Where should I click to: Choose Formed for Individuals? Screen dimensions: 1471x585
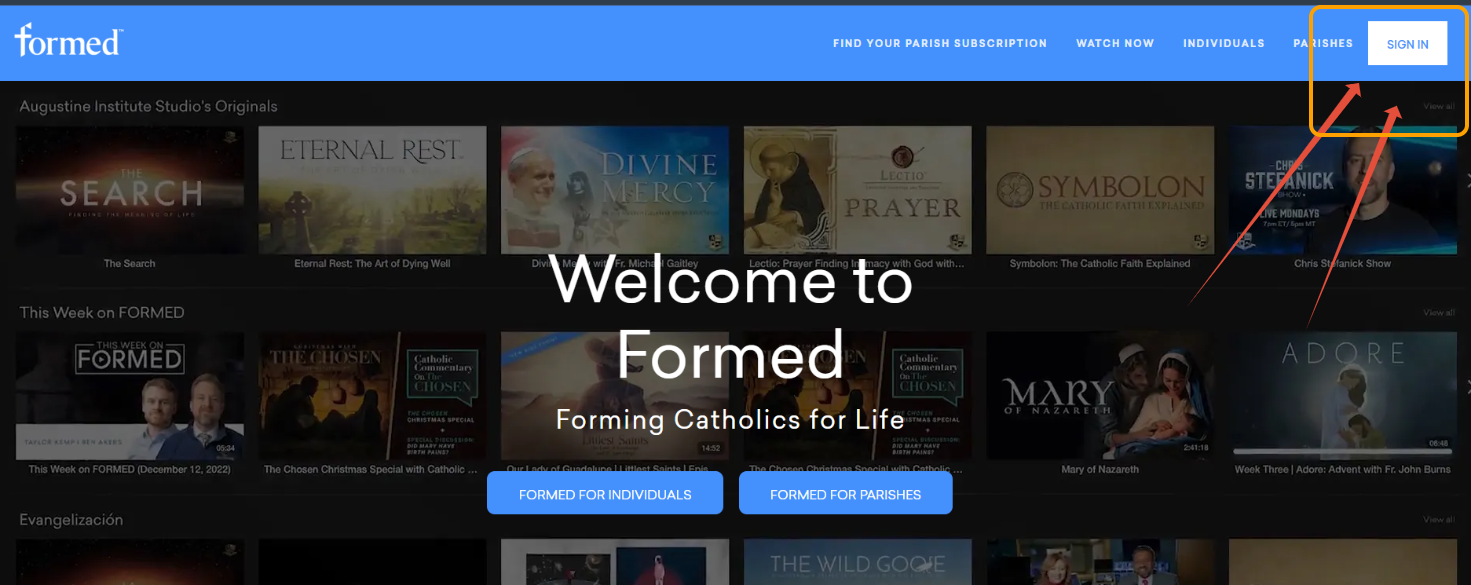click(x=605, y=494)
